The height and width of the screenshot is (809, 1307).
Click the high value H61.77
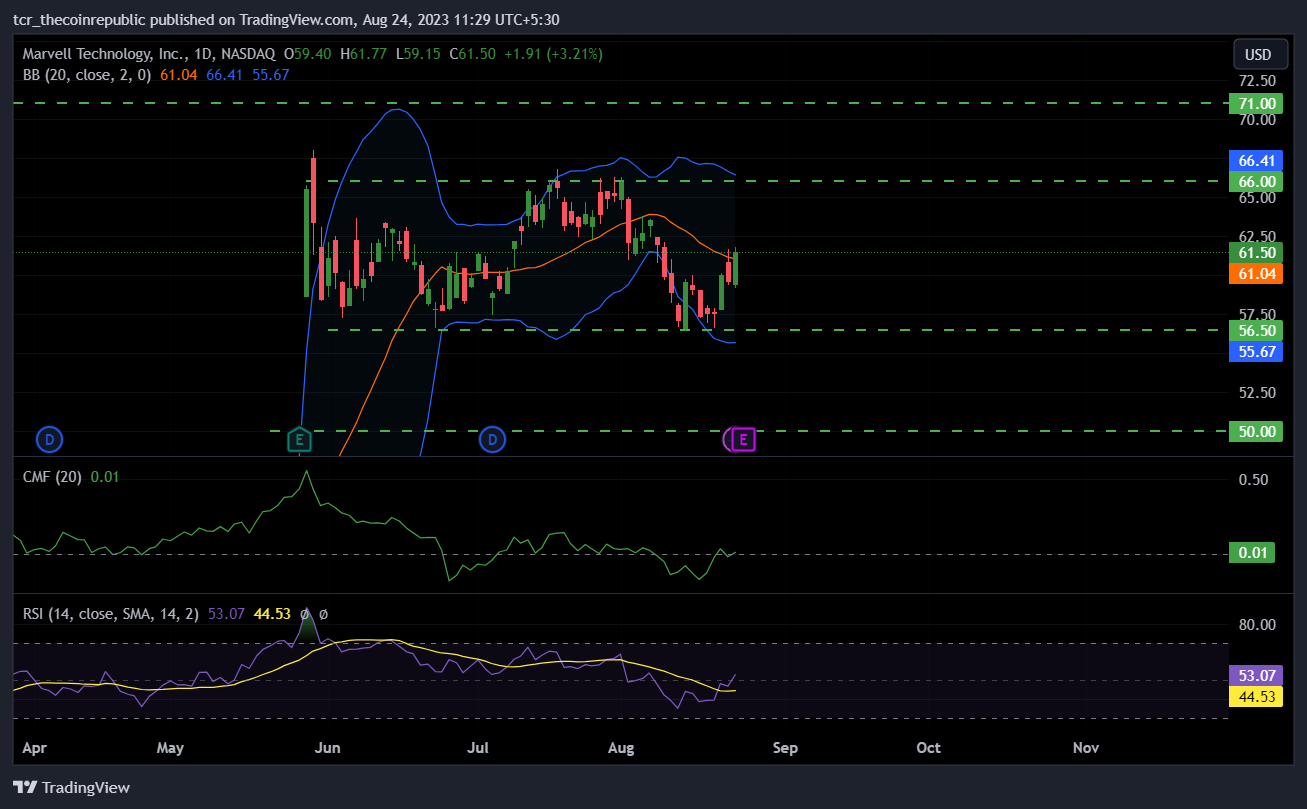pyautogui.click(x=364, y=54)
